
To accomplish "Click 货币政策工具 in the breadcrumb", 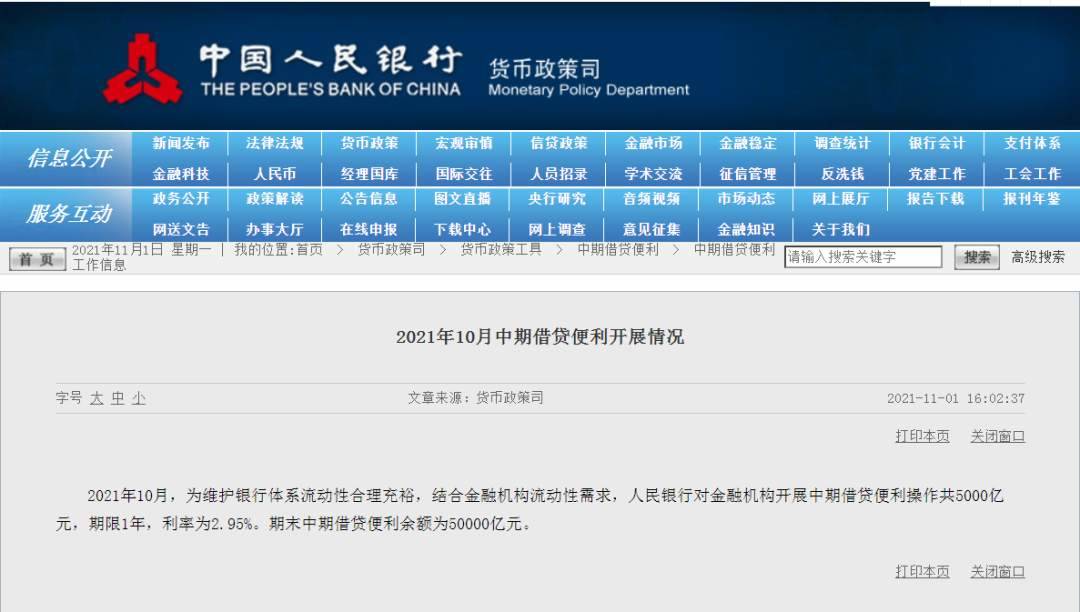I will [x=501, y=250].
